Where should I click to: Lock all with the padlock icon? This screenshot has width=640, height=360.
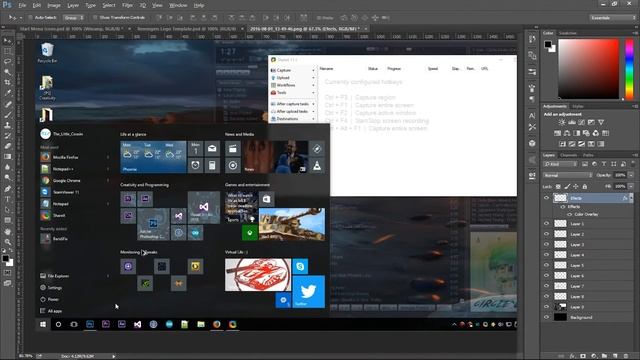click(x=584, y=187)
